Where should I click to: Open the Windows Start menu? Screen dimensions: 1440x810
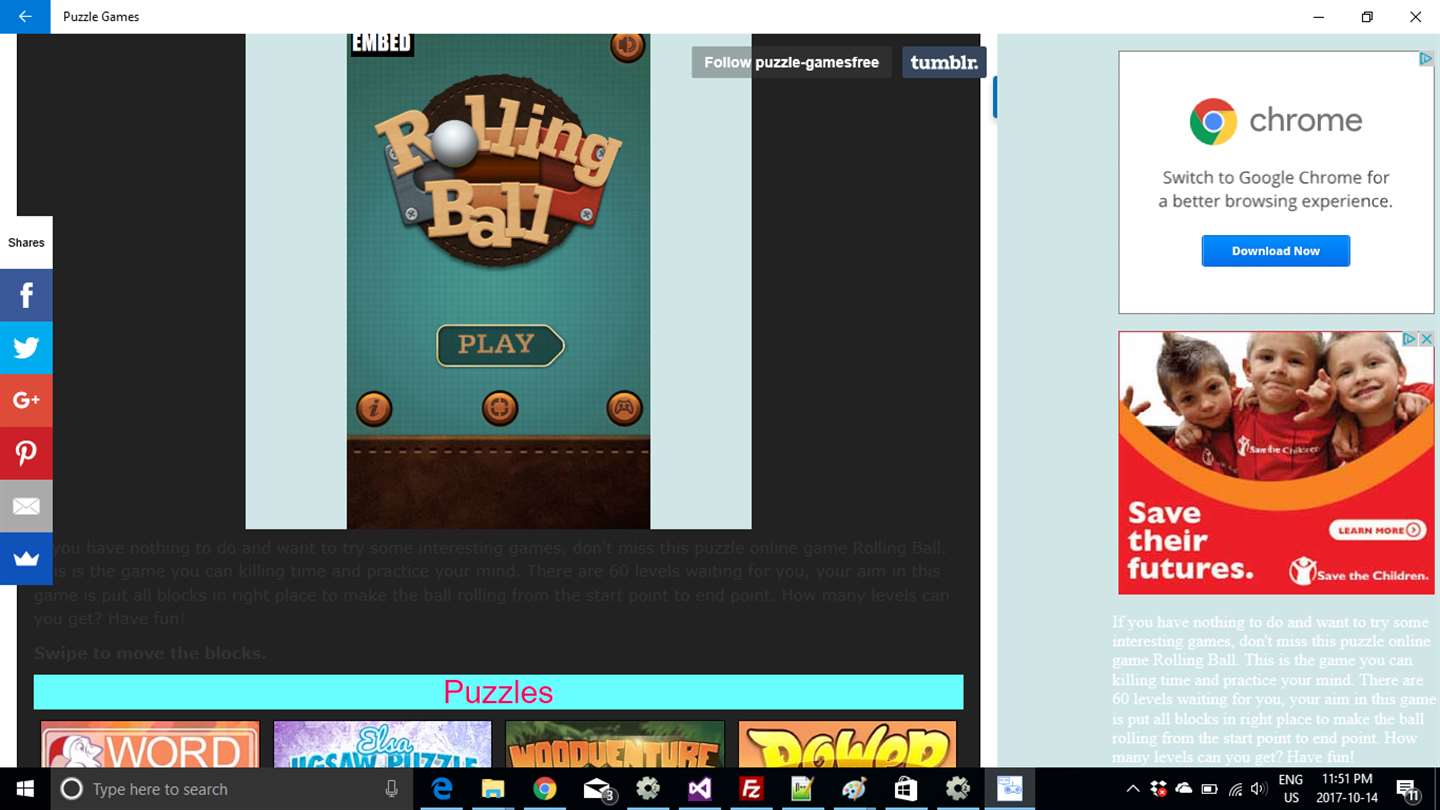pos(25,789)
